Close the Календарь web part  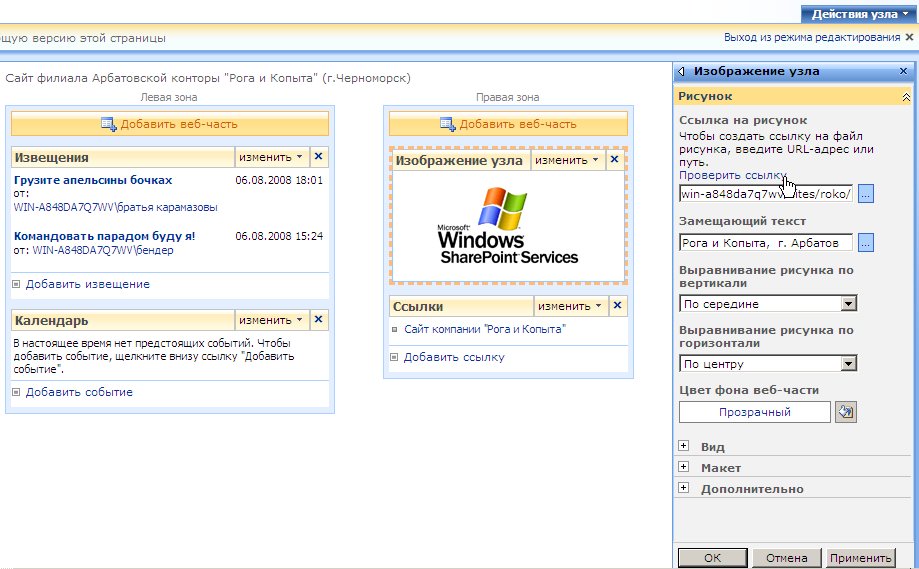point(318,319)
